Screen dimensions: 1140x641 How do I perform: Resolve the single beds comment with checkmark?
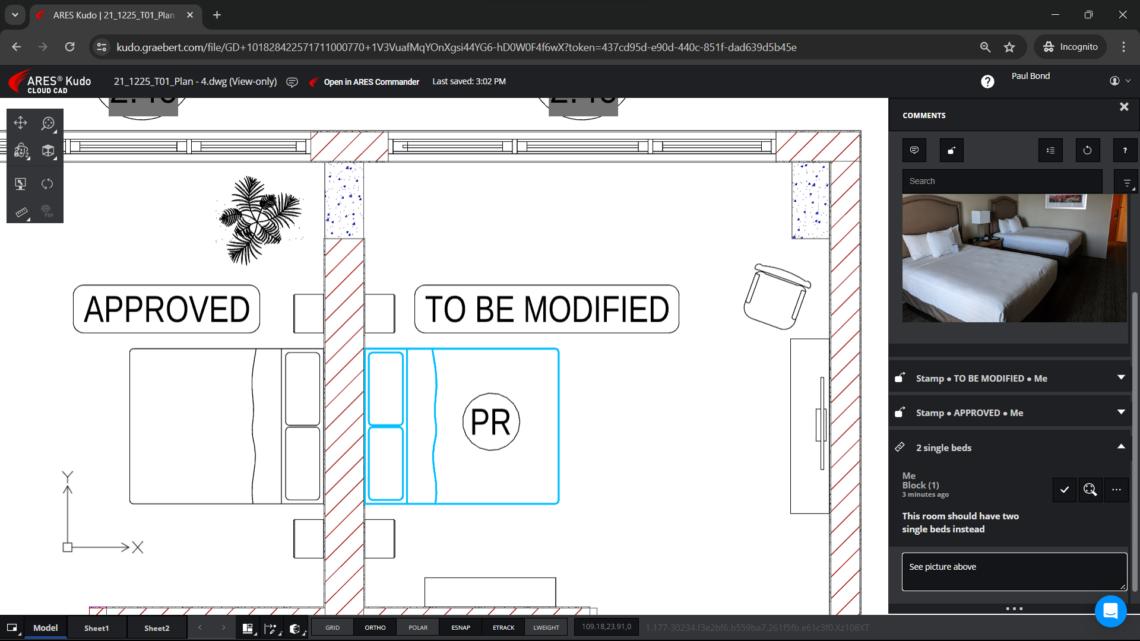[x=1064, y=489]
